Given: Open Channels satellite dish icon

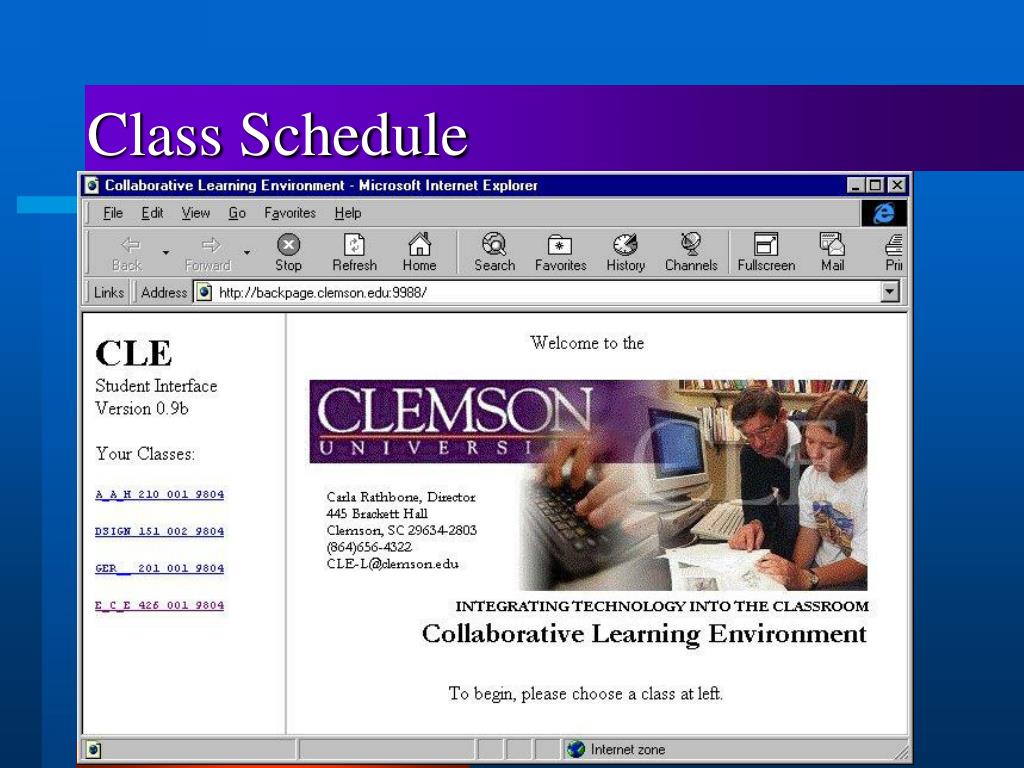Looking at the screenshot, I should tap(690, 244).
